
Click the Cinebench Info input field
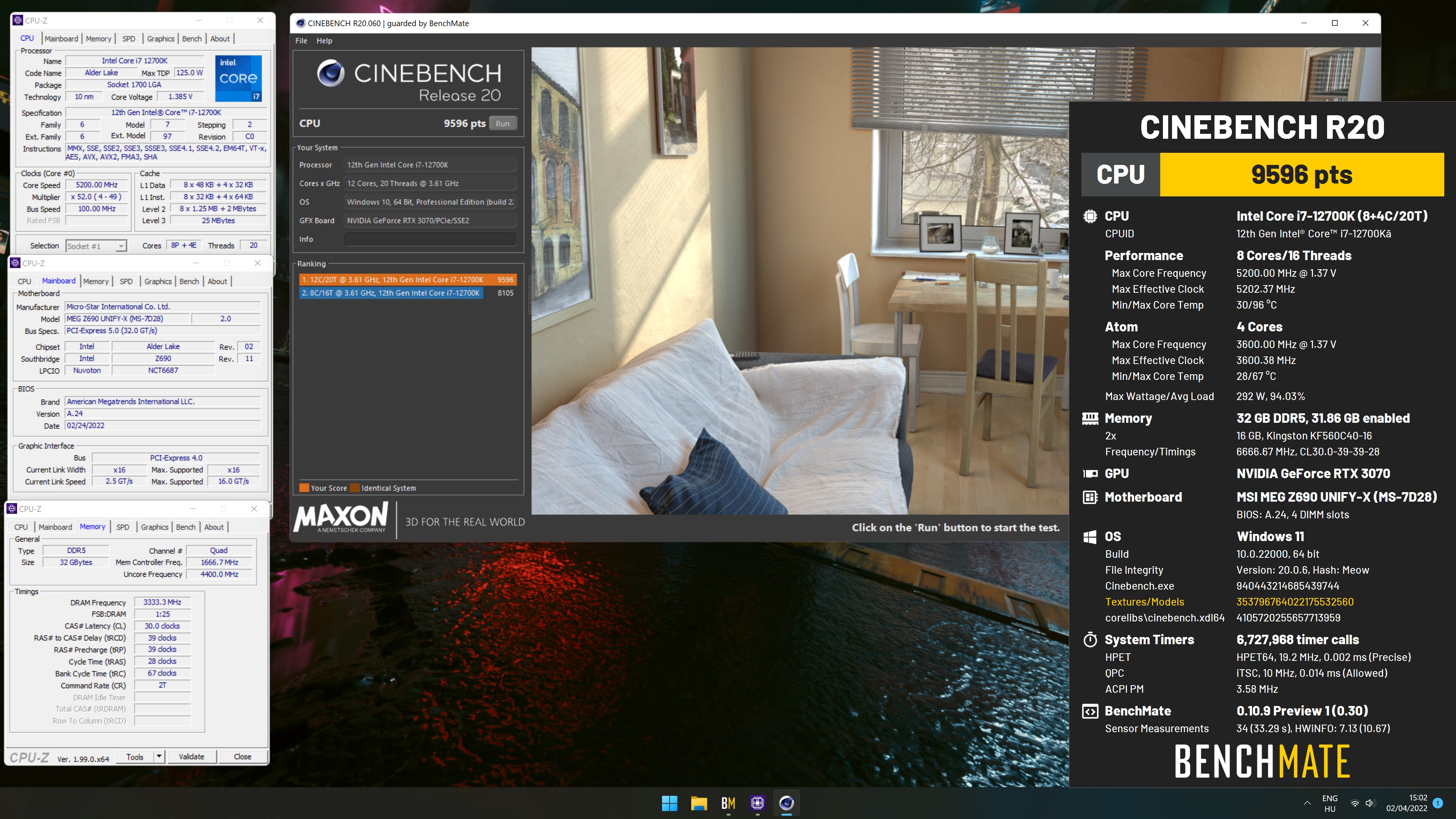click(430, 239)
